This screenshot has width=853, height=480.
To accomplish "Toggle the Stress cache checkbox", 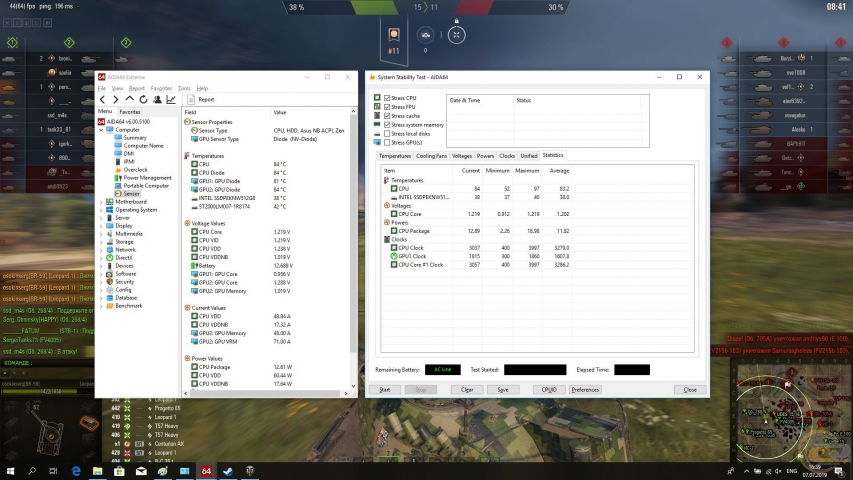I will click(387, 116).
